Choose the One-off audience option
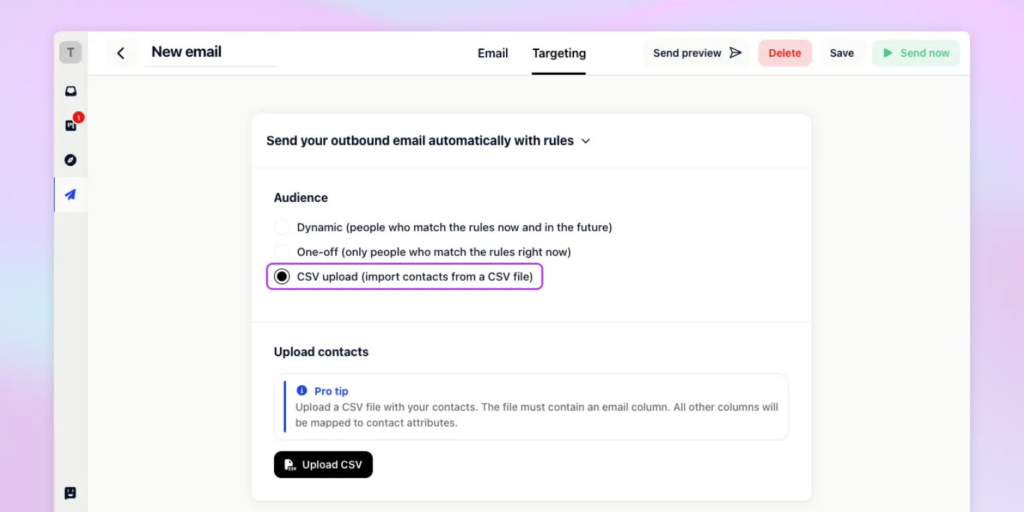 (282, 252)
